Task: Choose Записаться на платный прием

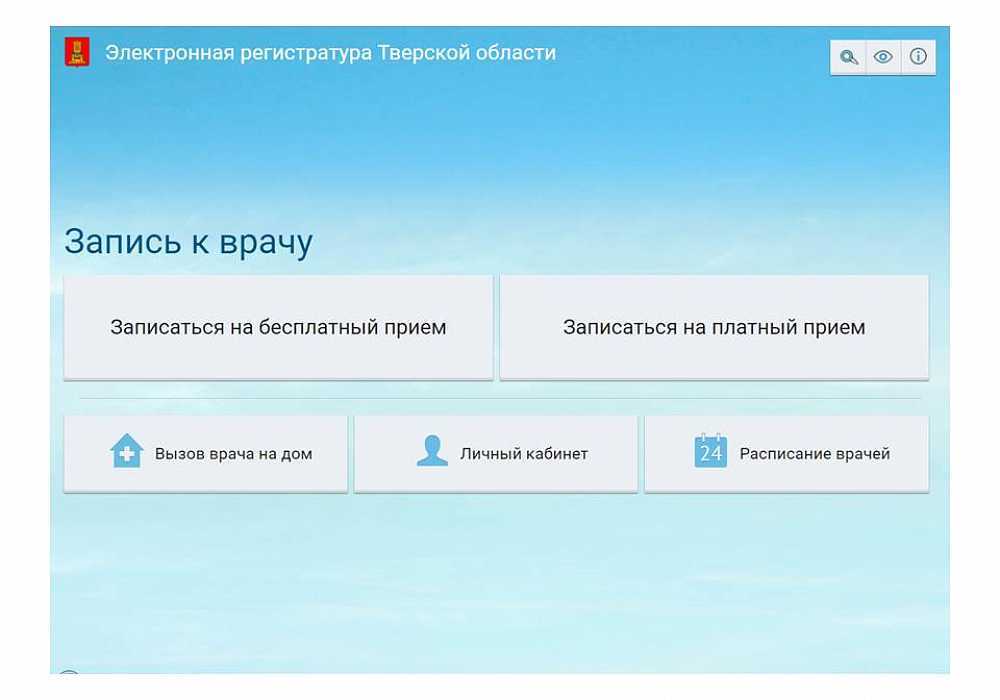Action: [x=714, y=328]
